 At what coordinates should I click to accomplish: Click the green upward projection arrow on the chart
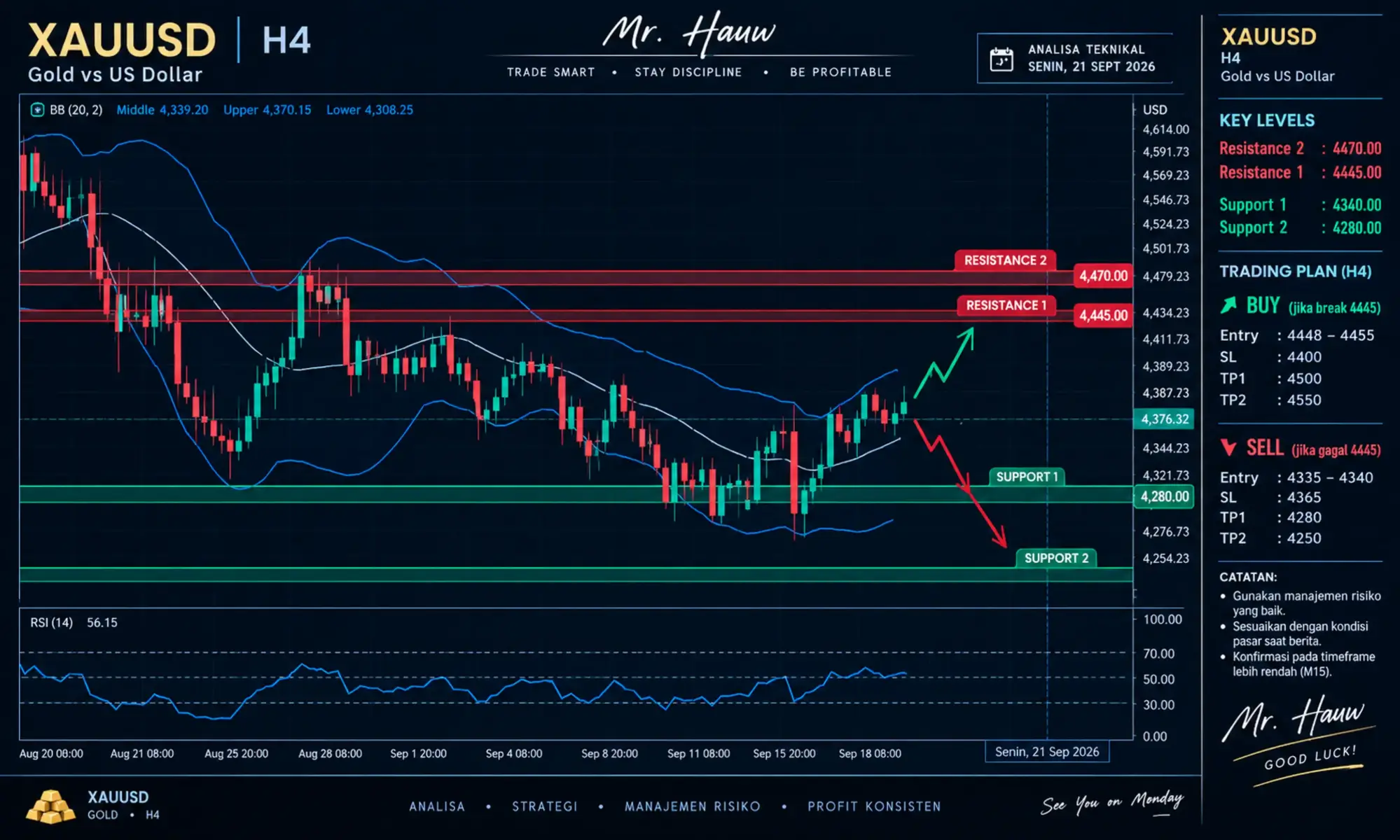944,363
